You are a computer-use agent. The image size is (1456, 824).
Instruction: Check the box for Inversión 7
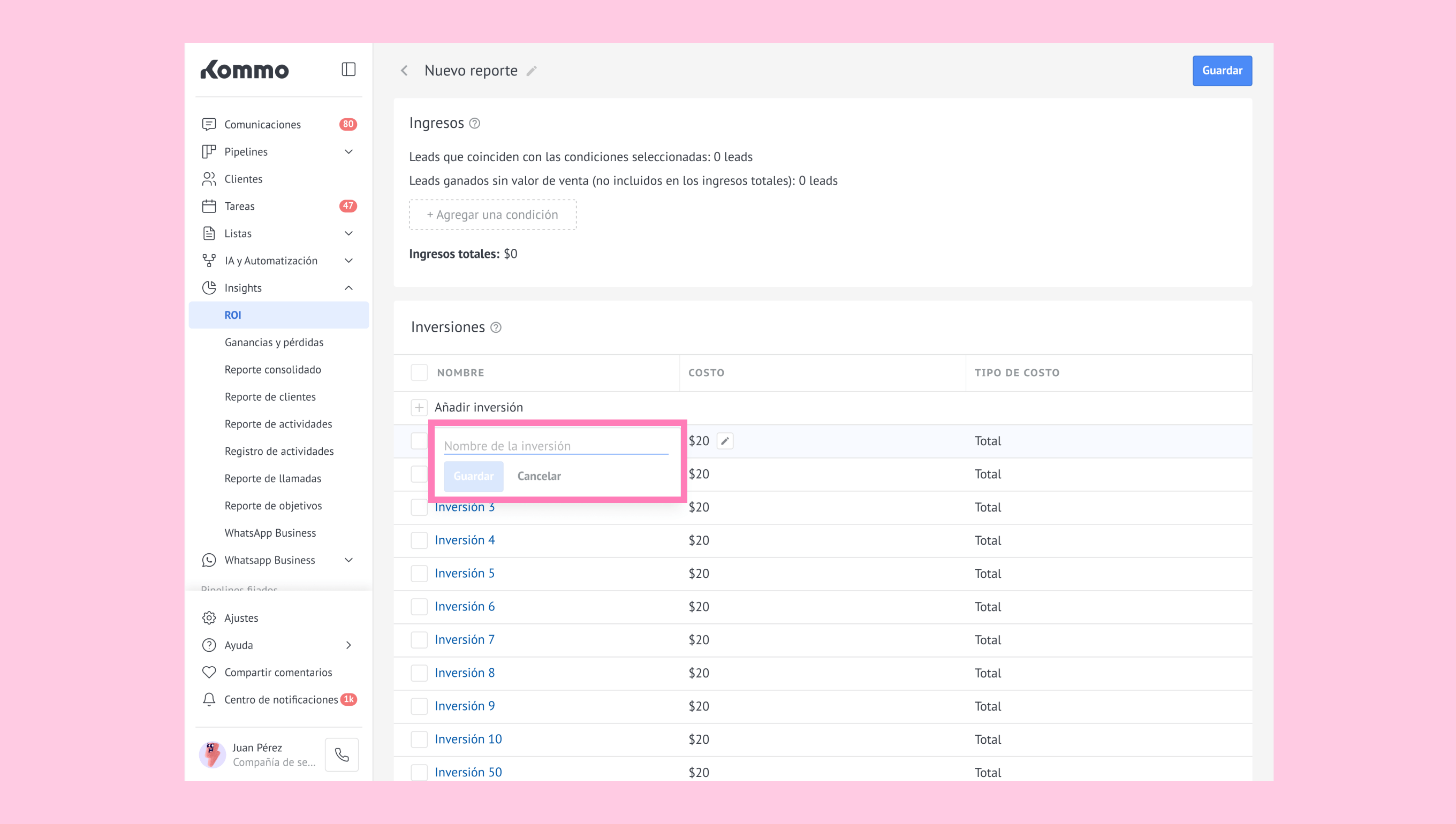pyautogui.click(x=419, y=639)
